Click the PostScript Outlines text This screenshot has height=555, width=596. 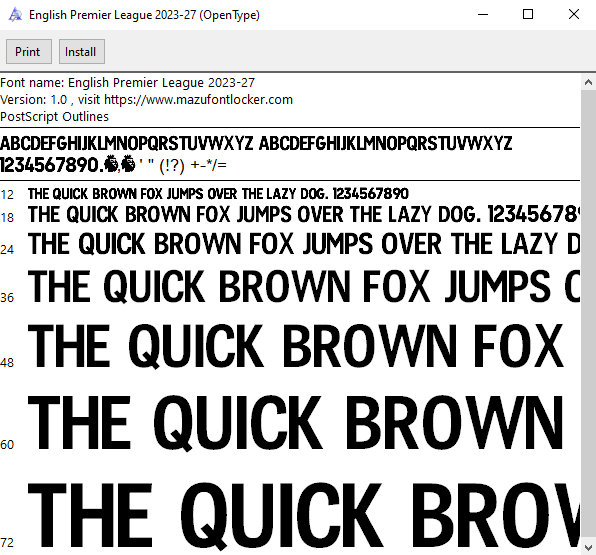pyautogui.click(x=54, y=117)
